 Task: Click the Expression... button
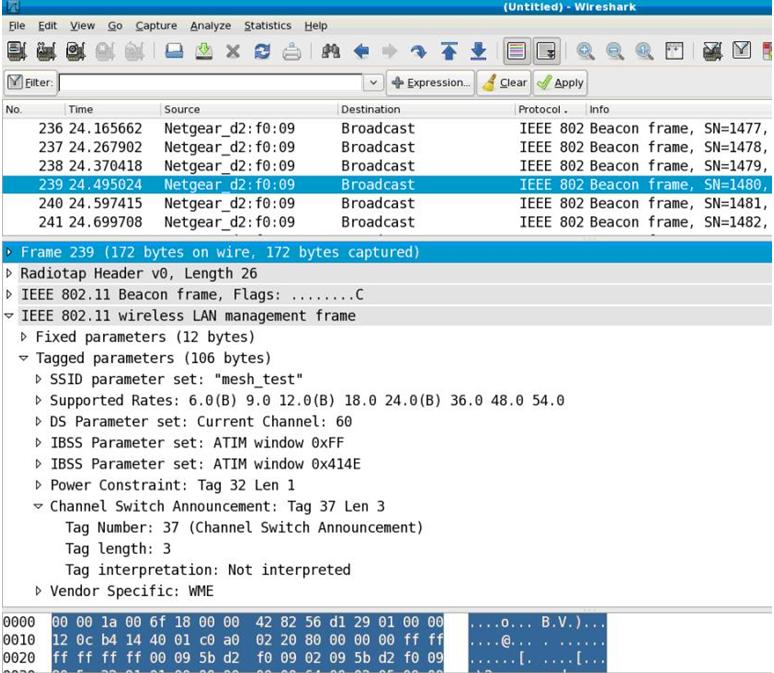pyautogui.click(x=430, y=82)
